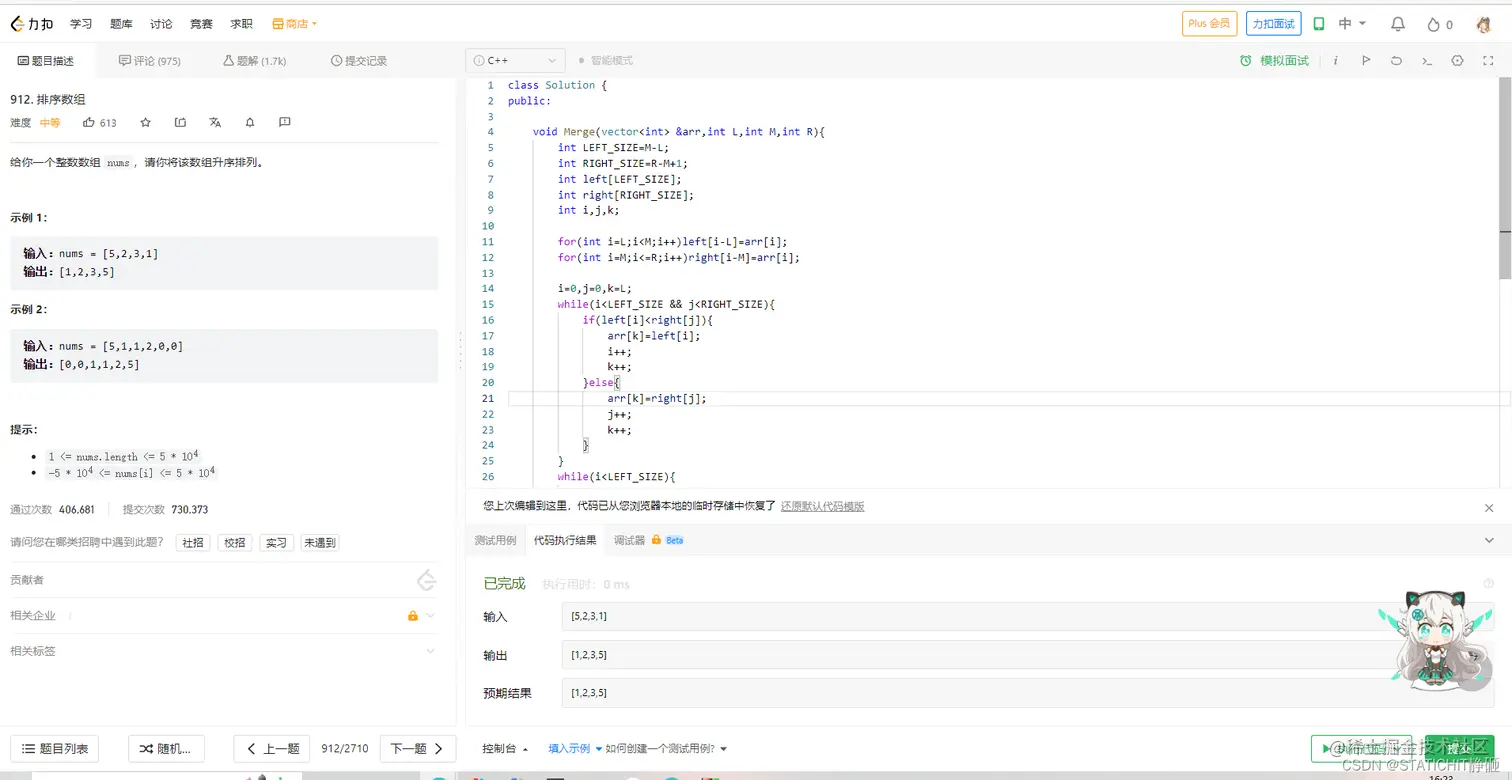The image size is (1512, 780).
Task: Open the terminal console icon in editor toolbar
Action: [1427, 61]
